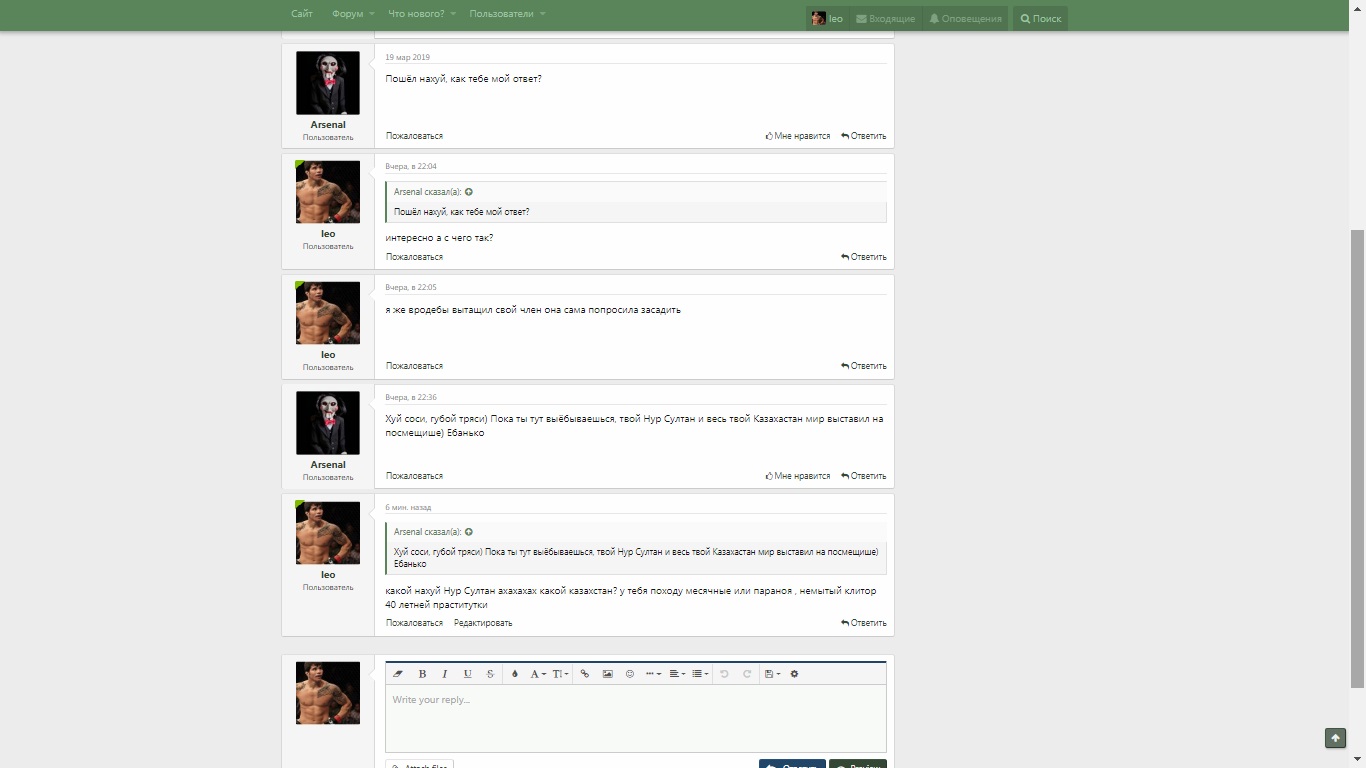Expand the Что нового? dropdown arrow
1366x768 pixels.
coord(453,14)
